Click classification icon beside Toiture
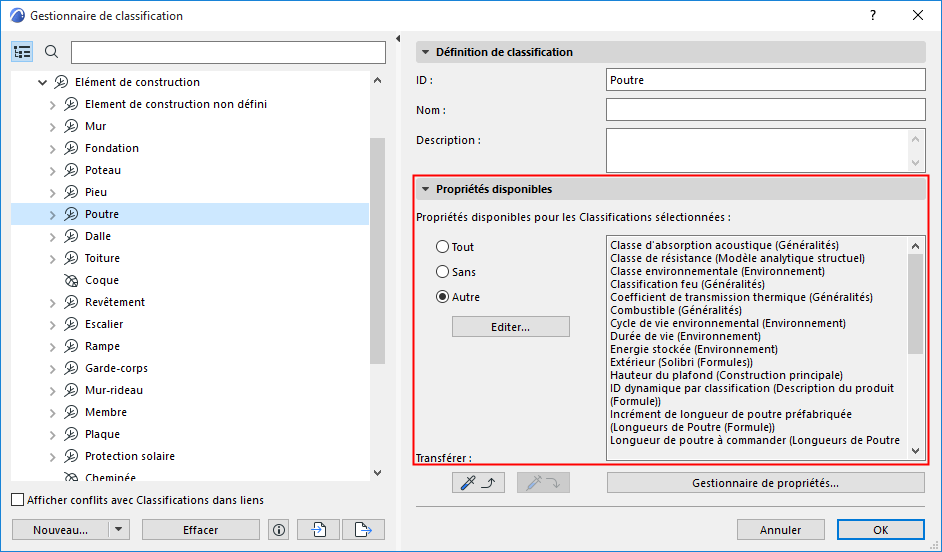The height and width of the screenshot is (552, 942). point(71,258)
